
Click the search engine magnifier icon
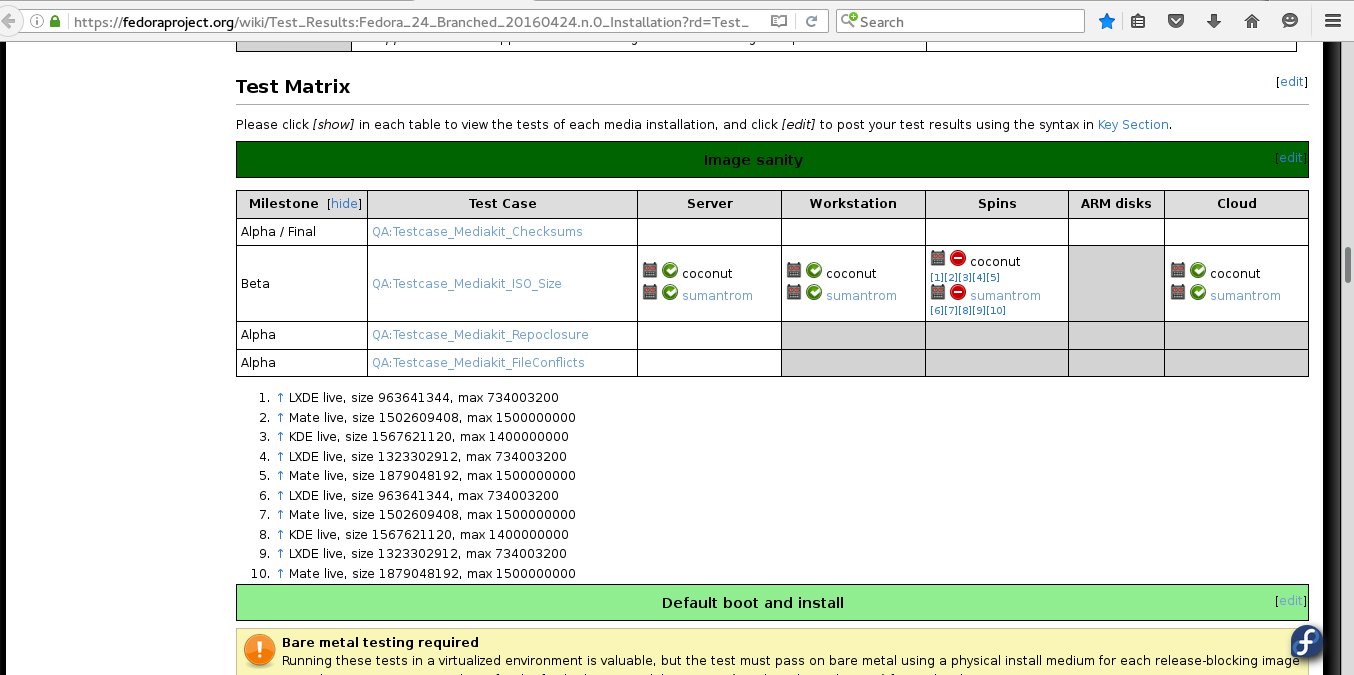tap(849, 21)
